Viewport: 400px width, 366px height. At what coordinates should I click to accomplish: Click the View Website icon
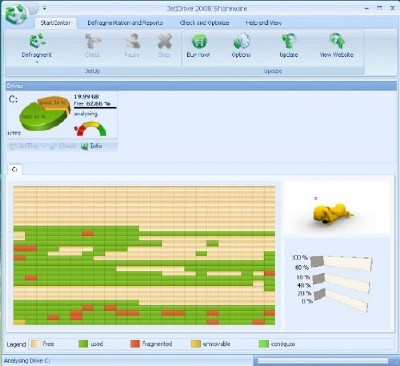(x=337, y=42)
